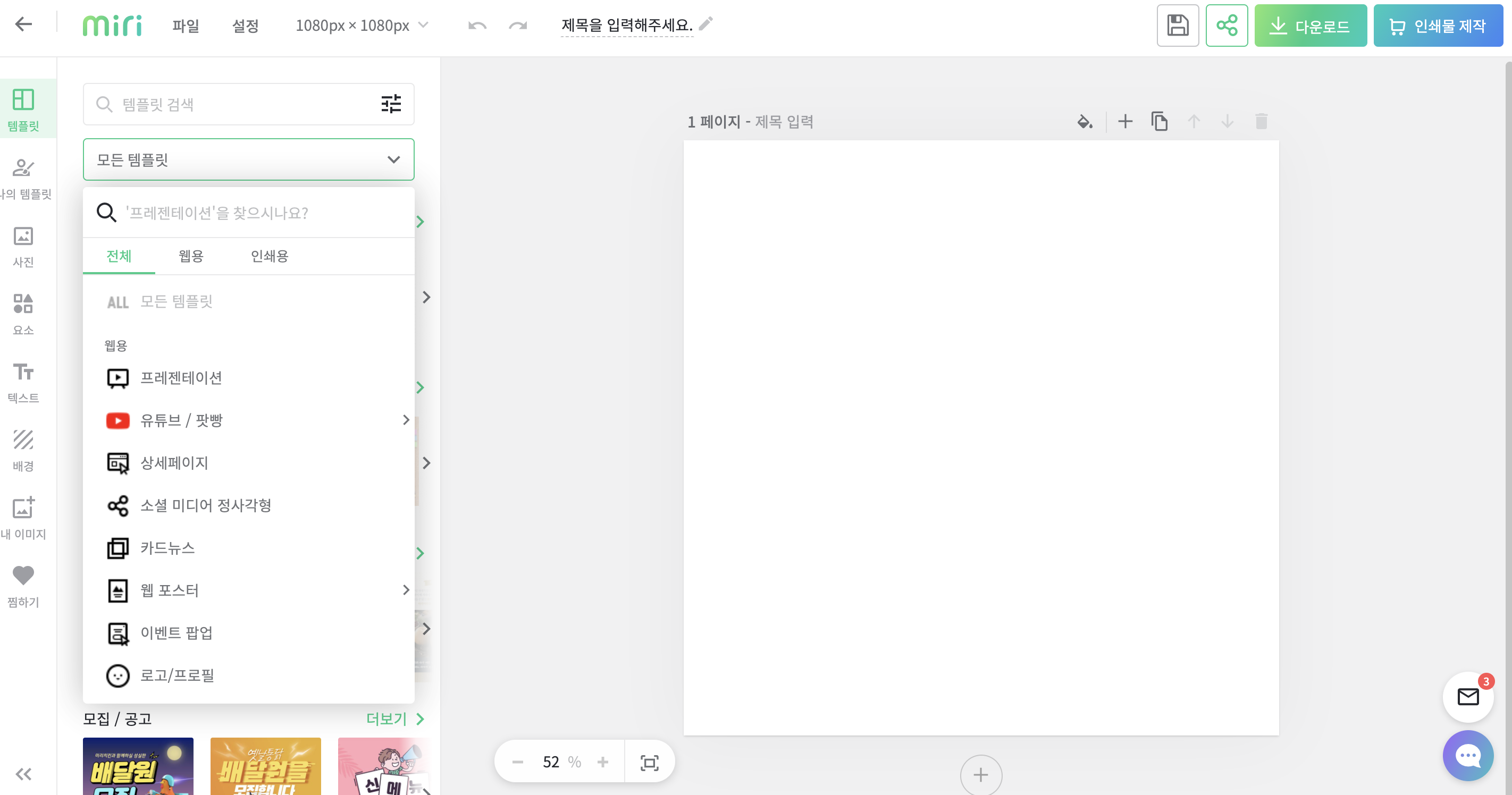Switch to the 인쇄용 tab
This screenshot has width=1512, height=795.
[270, 256]
